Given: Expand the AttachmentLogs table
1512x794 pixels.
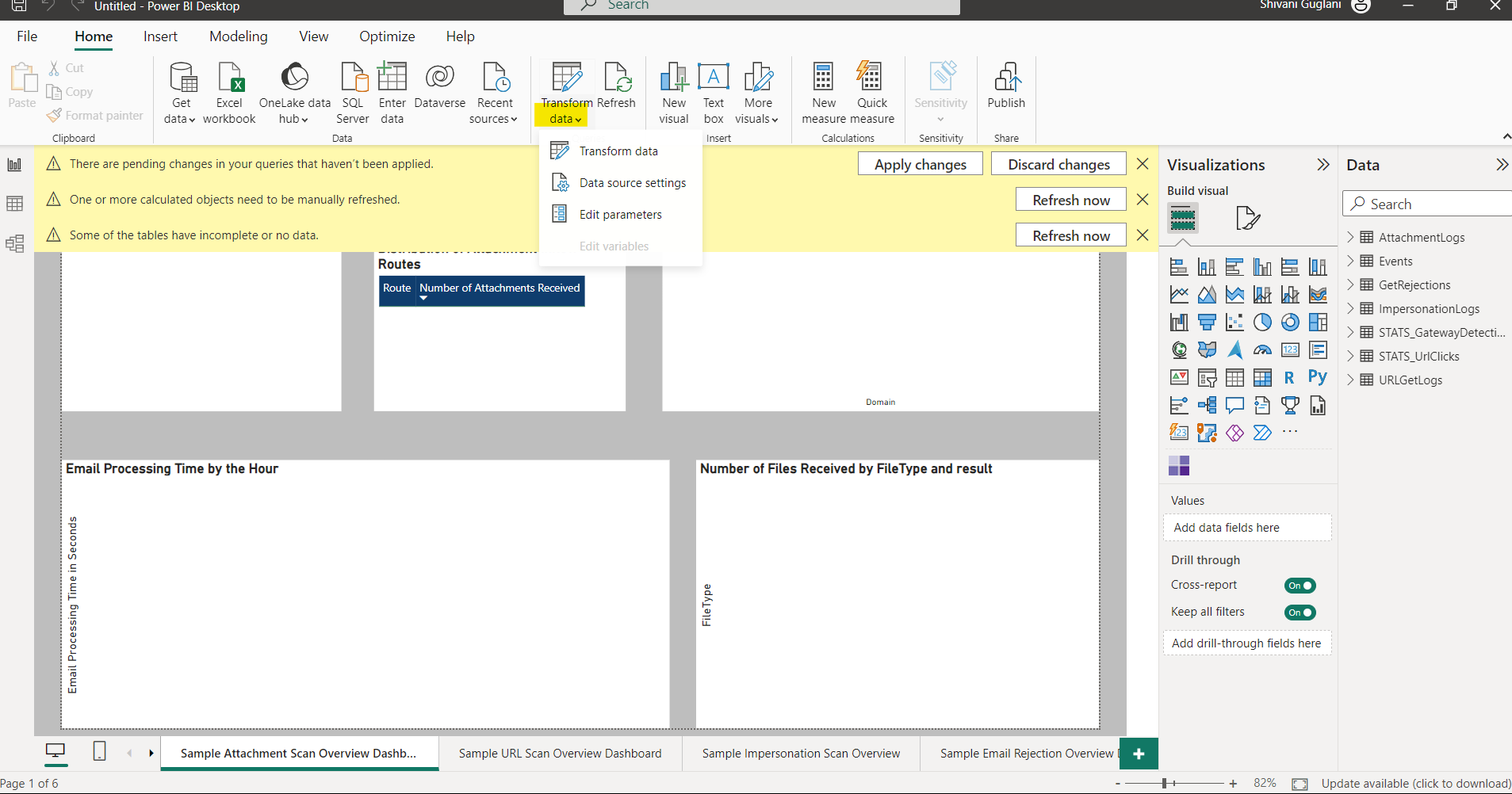Looking at the screenshot, I should coord(1350,237).
